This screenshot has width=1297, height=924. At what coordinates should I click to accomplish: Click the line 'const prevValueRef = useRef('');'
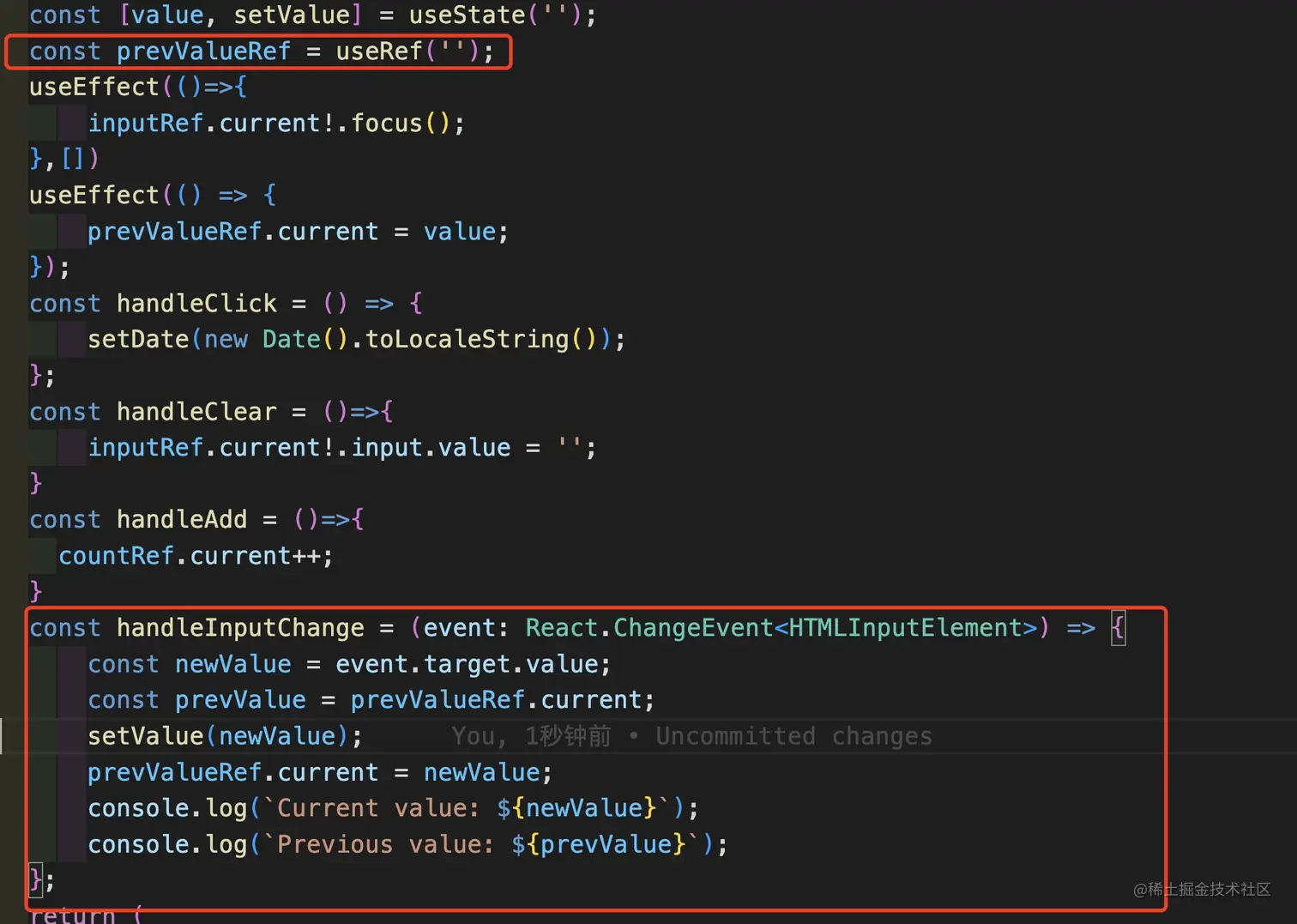[x=262, y=51]
